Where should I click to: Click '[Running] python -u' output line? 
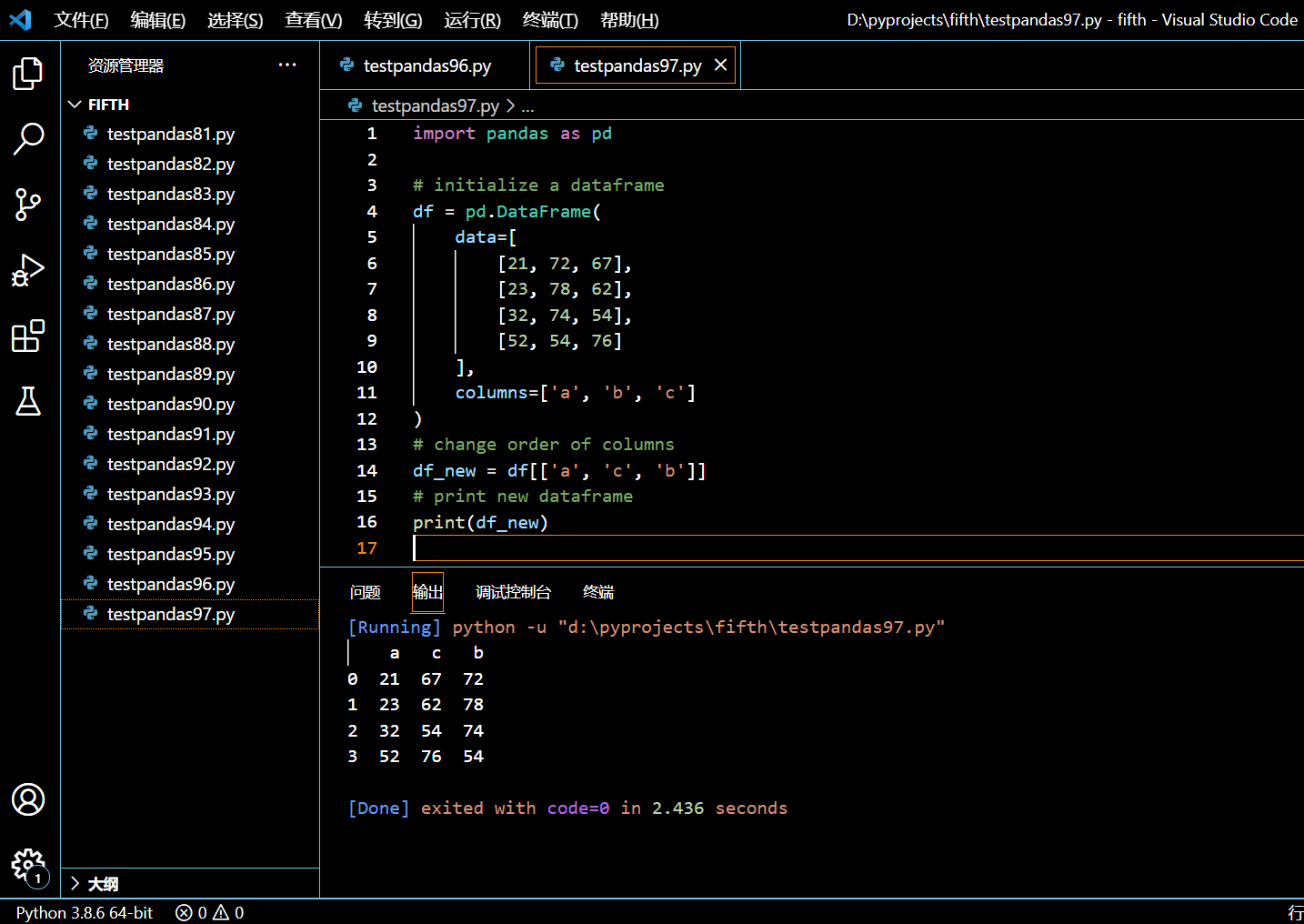(647, 628)
